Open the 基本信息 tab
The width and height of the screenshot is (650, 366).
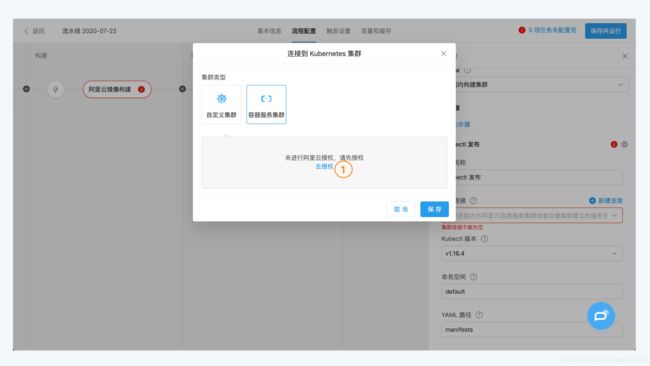click(269, 31)
